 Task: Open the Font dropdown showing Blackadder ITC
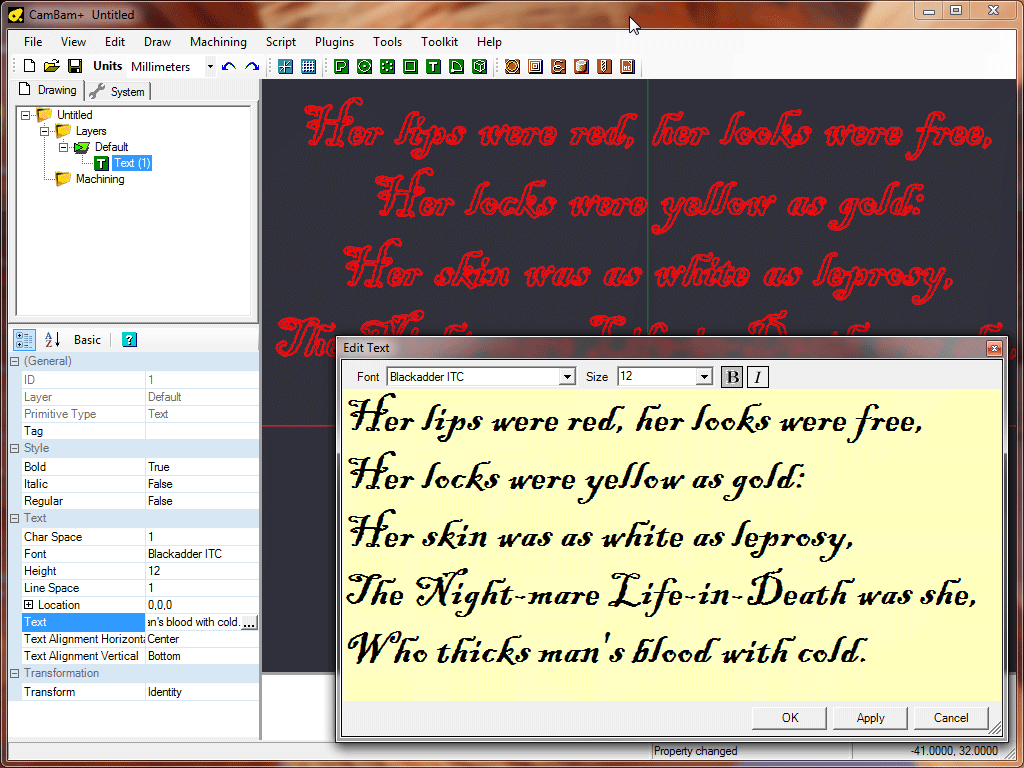(568, 377)
